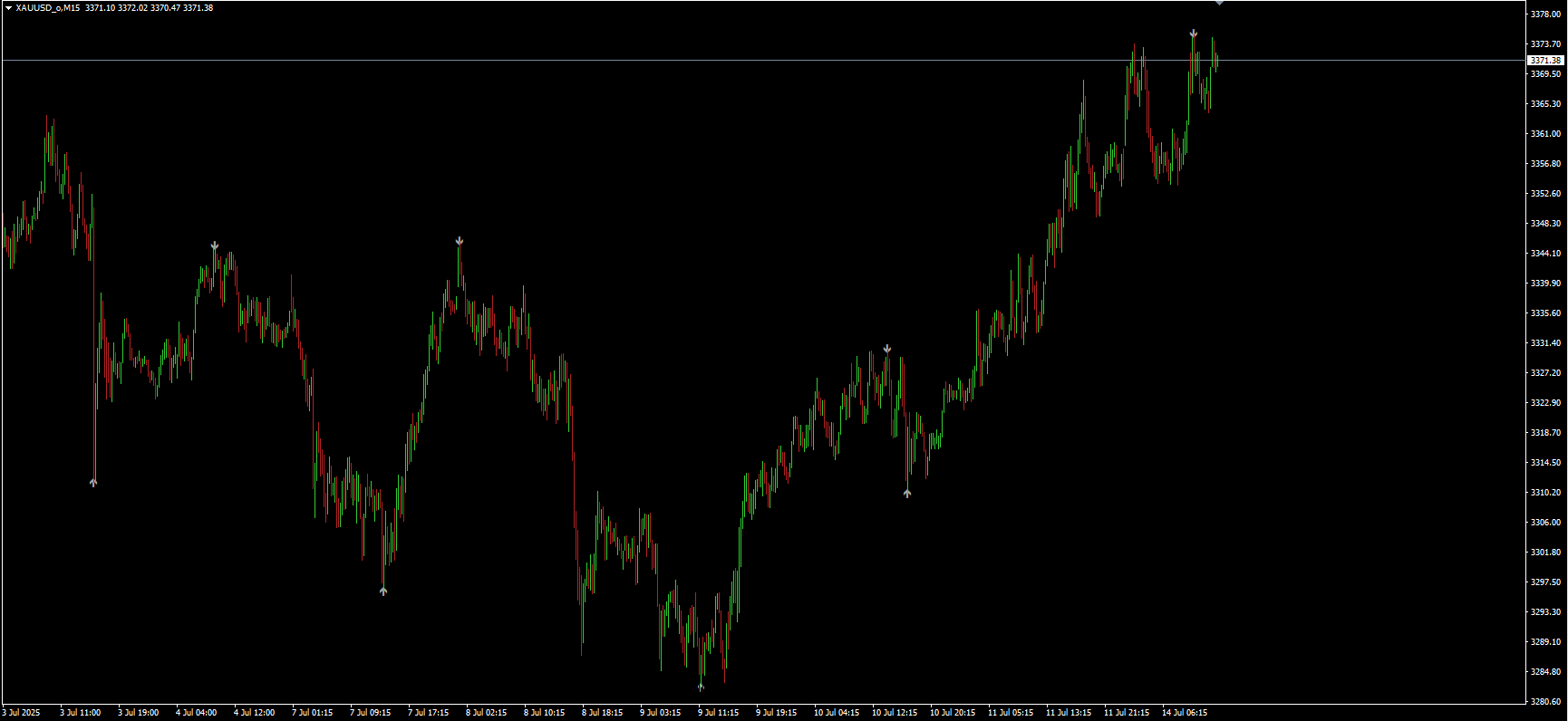Click the up arrow below the 3 Jul low
Image resolution: width=1568 pixels, height=721 pixels.
(93, 483)
